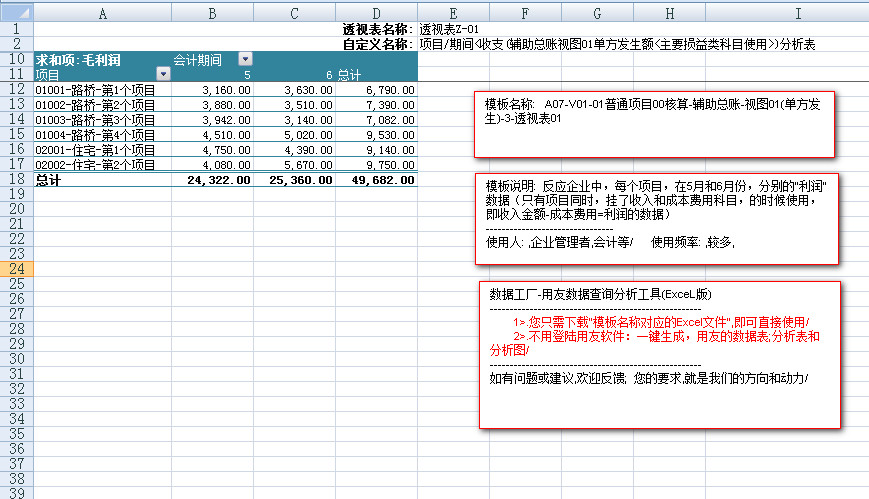869x499 pixels.
Task: Open the 会计期间 filter dropdown
Action: (245, 60)
